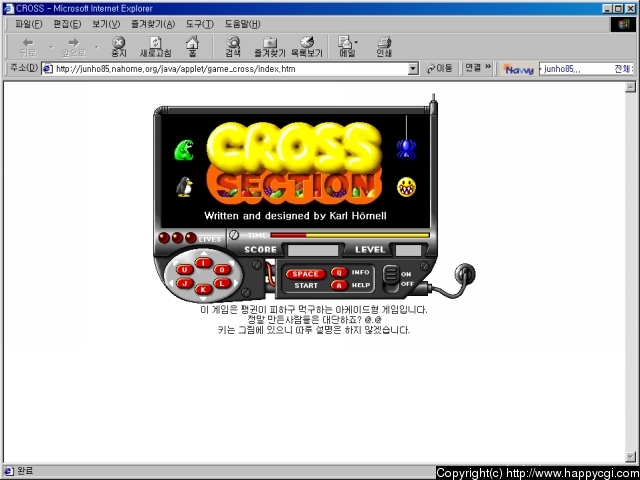This screenshot has height=480, width=640.
Task: Click the Go (이동) button
Action: tap(440, 69)
